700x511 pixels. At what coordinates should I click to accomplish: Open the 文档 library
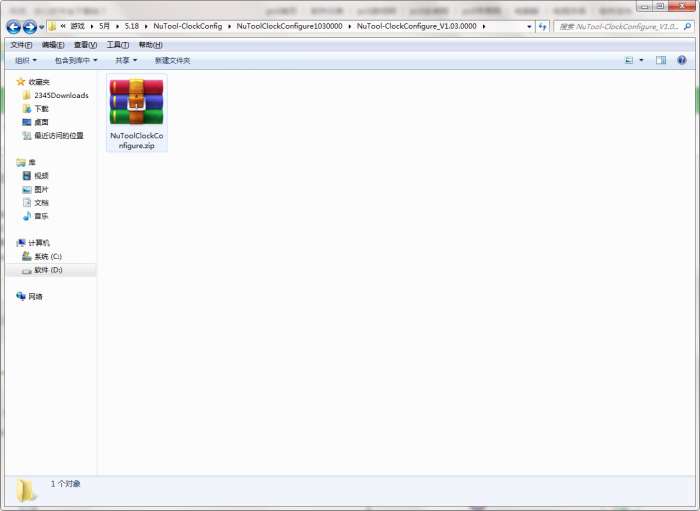click(35, 203)
